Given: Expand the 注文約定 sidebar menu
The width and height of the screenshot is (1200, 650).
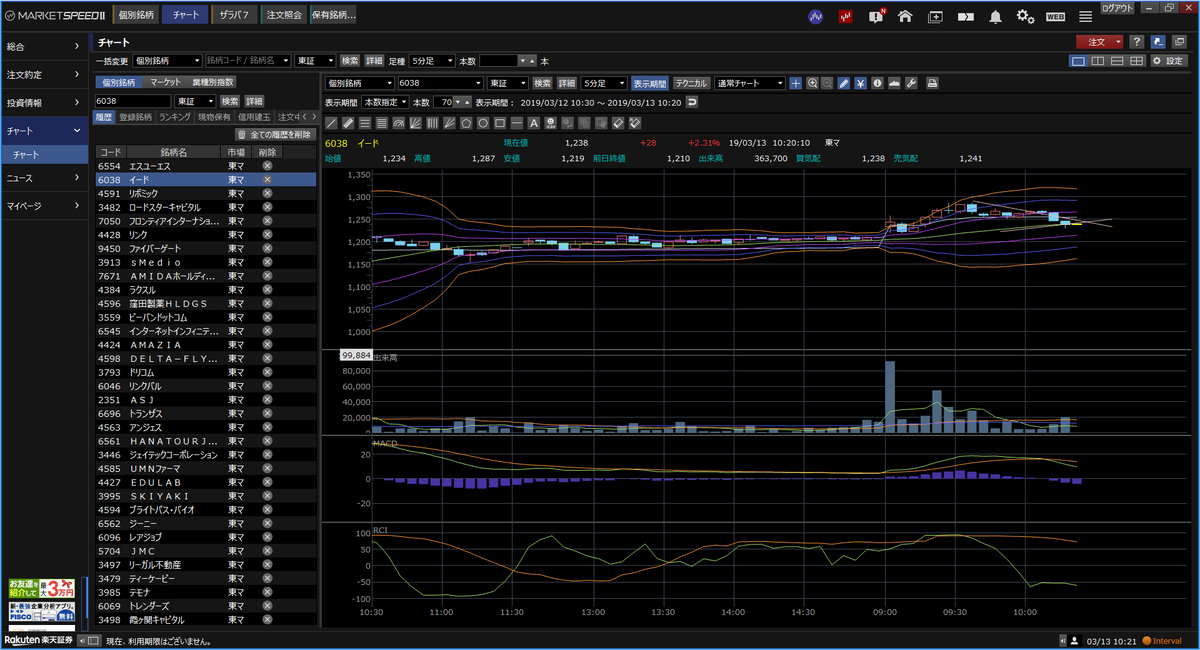Looking at the screenshot, I should (x=45, y=74).
